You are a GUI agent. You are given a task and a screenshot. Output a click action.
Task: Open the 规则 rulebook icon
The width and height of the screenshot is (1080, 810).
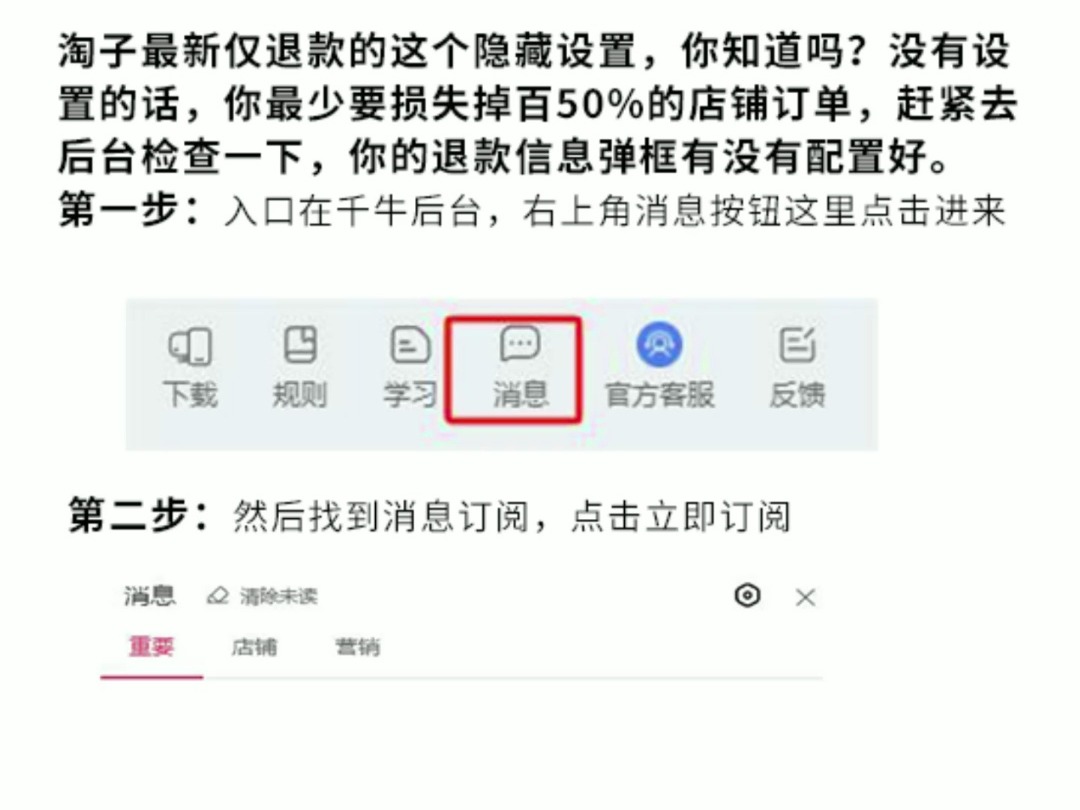click(300, 344)
